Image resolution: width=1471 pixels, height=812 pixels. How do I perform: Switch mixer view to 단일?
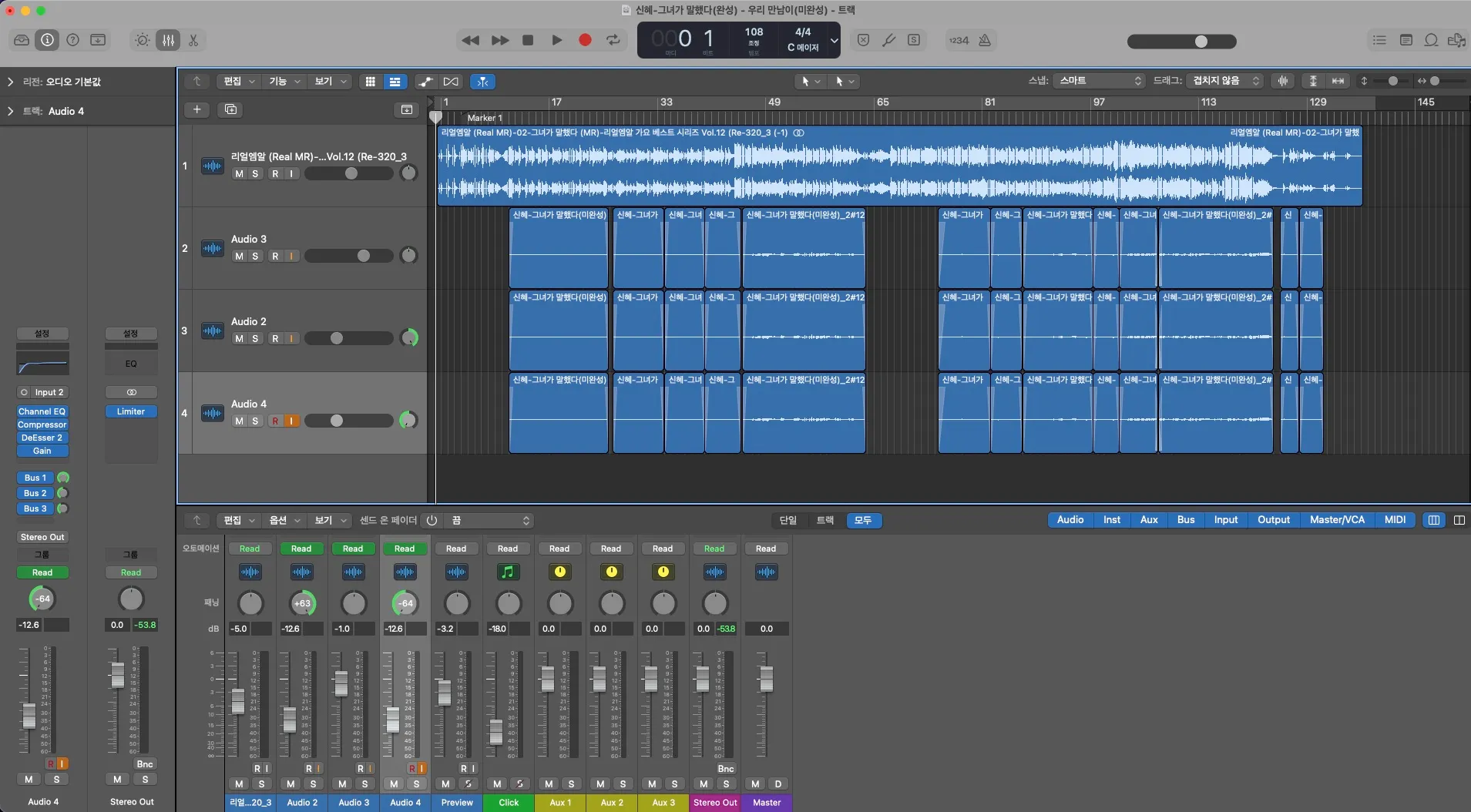(x=788, y=521)
